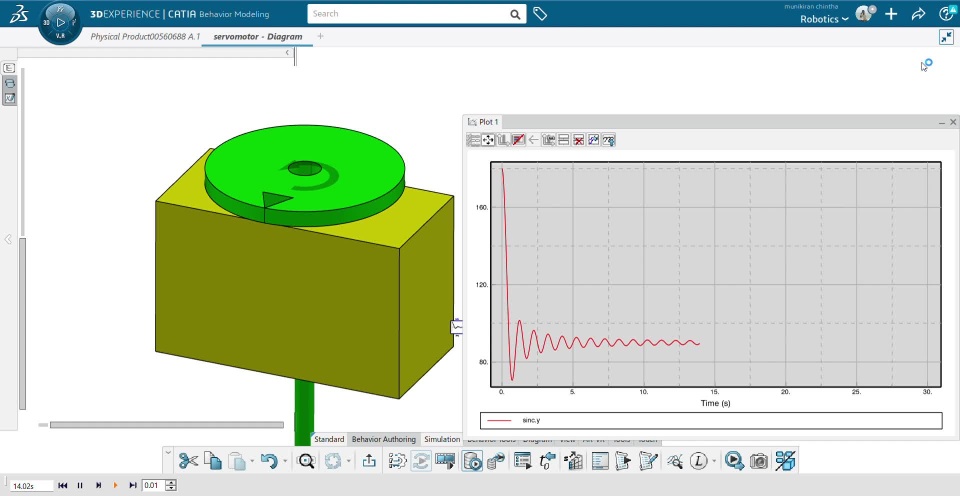Open the tag search icon
This screenshot has height=496, width=960.
pyautogui.click(x=539, y=13)
